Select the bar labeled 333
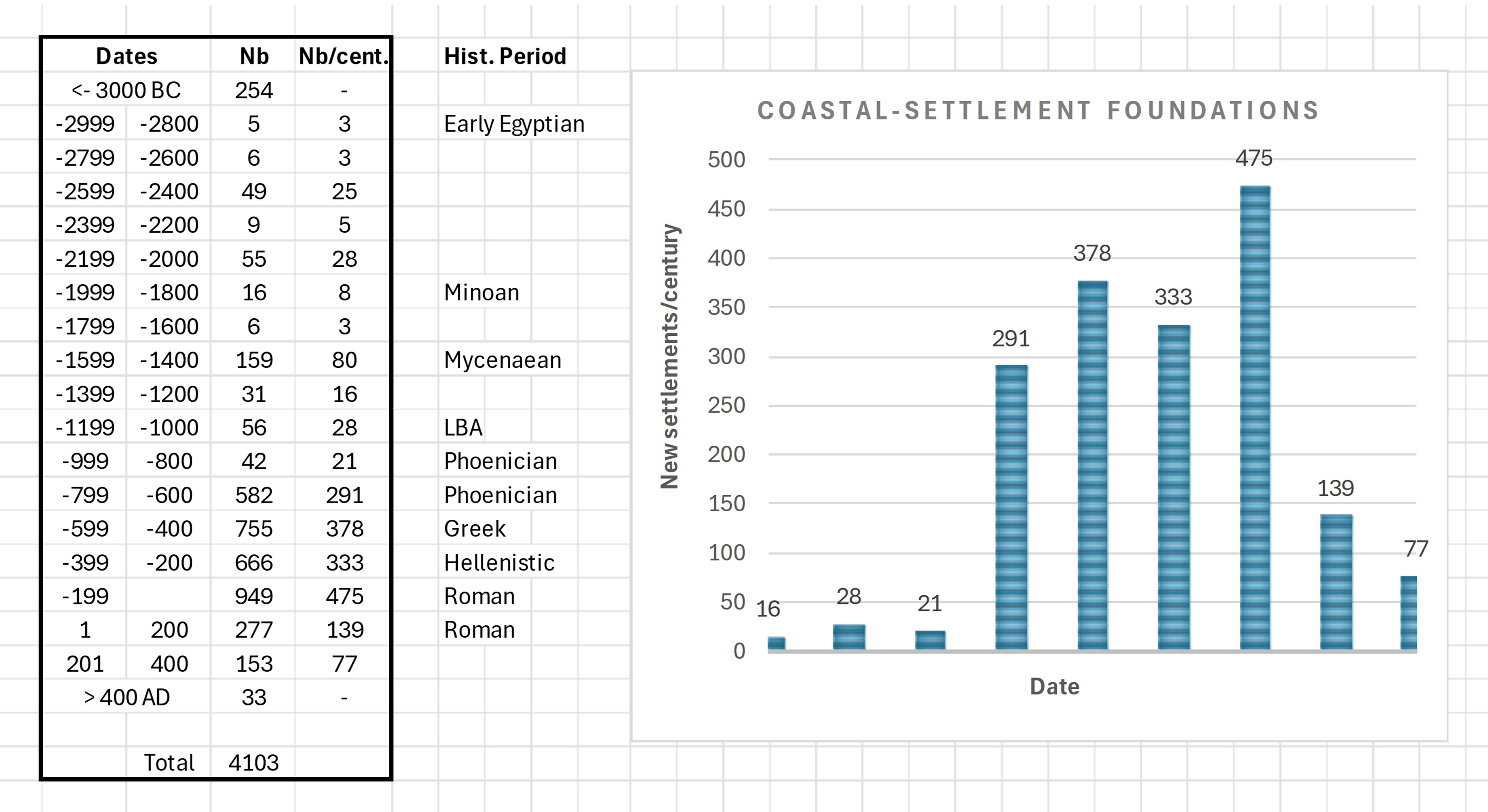The image size is (1488, 812). [x=1174, y=487]
